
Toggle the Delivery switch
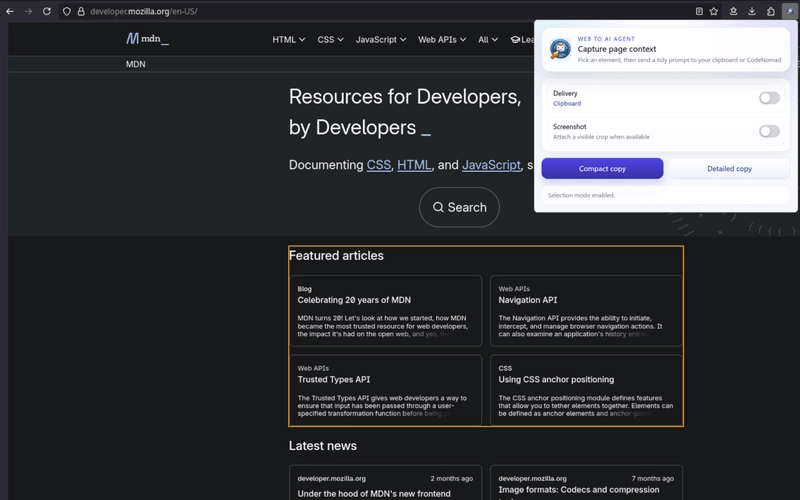click(769, 98)
